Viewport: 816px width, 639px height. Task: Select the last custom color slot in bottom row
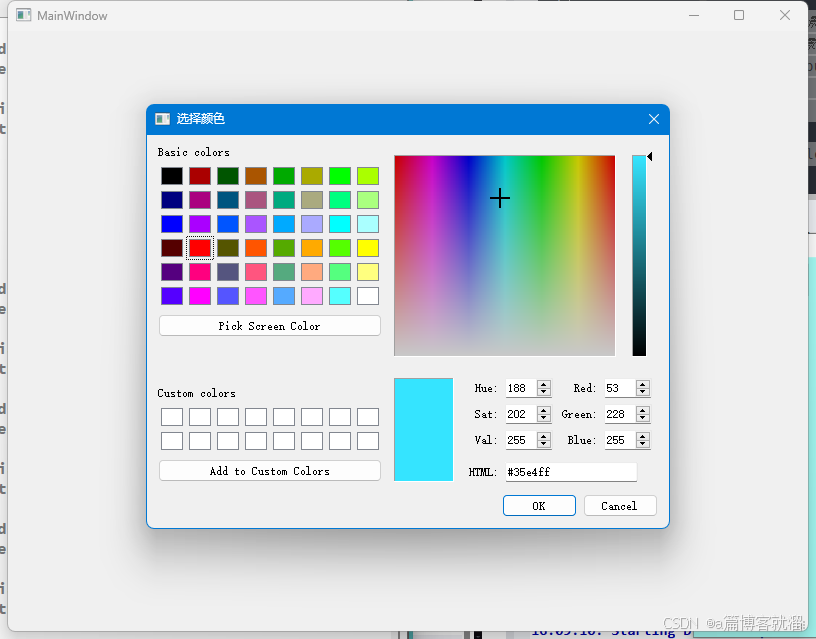click(x=368, y=441)
